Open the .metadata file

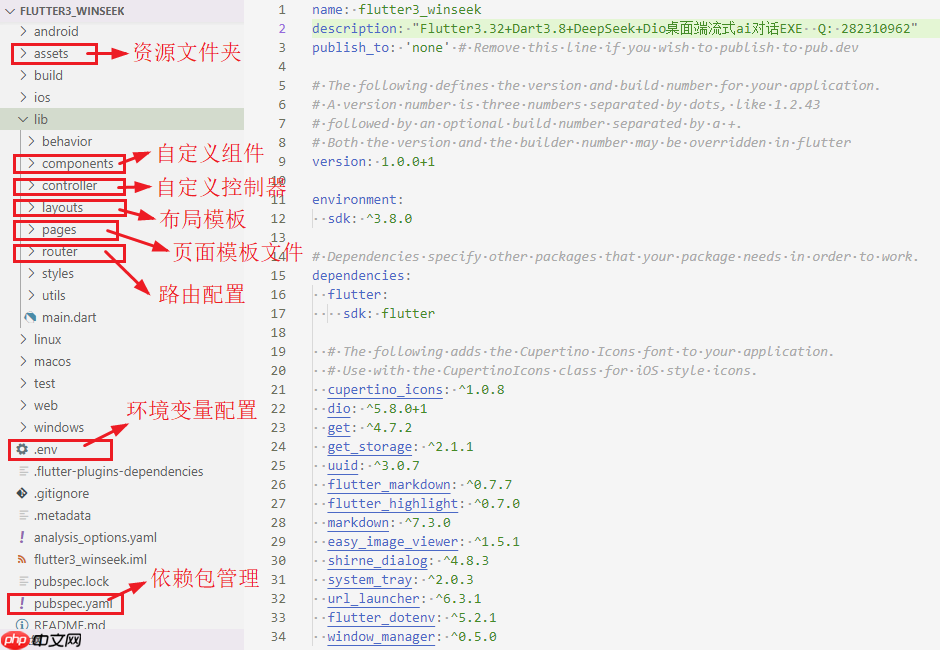click(x=62, y=515)
